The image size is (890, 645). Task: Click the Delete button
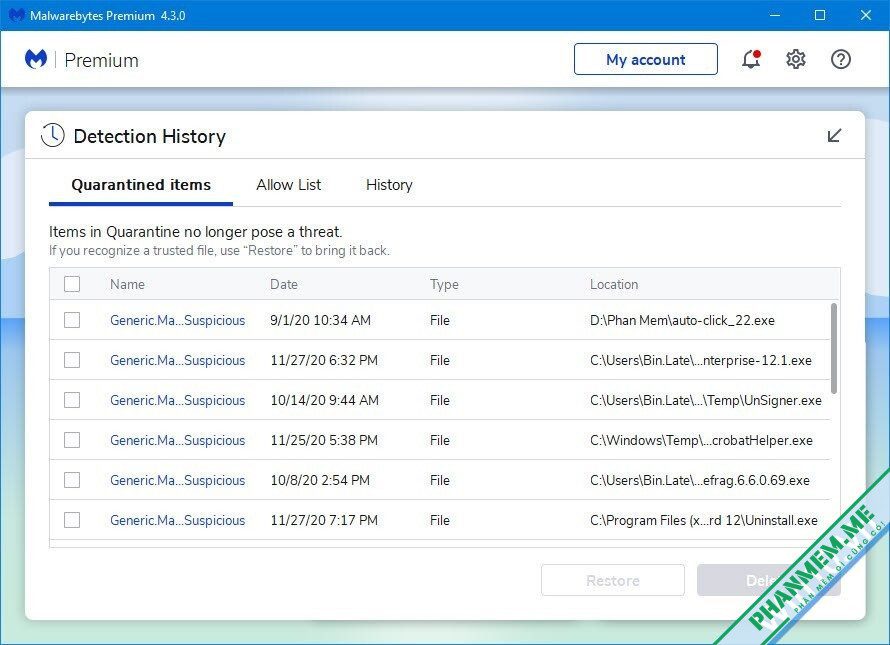(769, 580)
